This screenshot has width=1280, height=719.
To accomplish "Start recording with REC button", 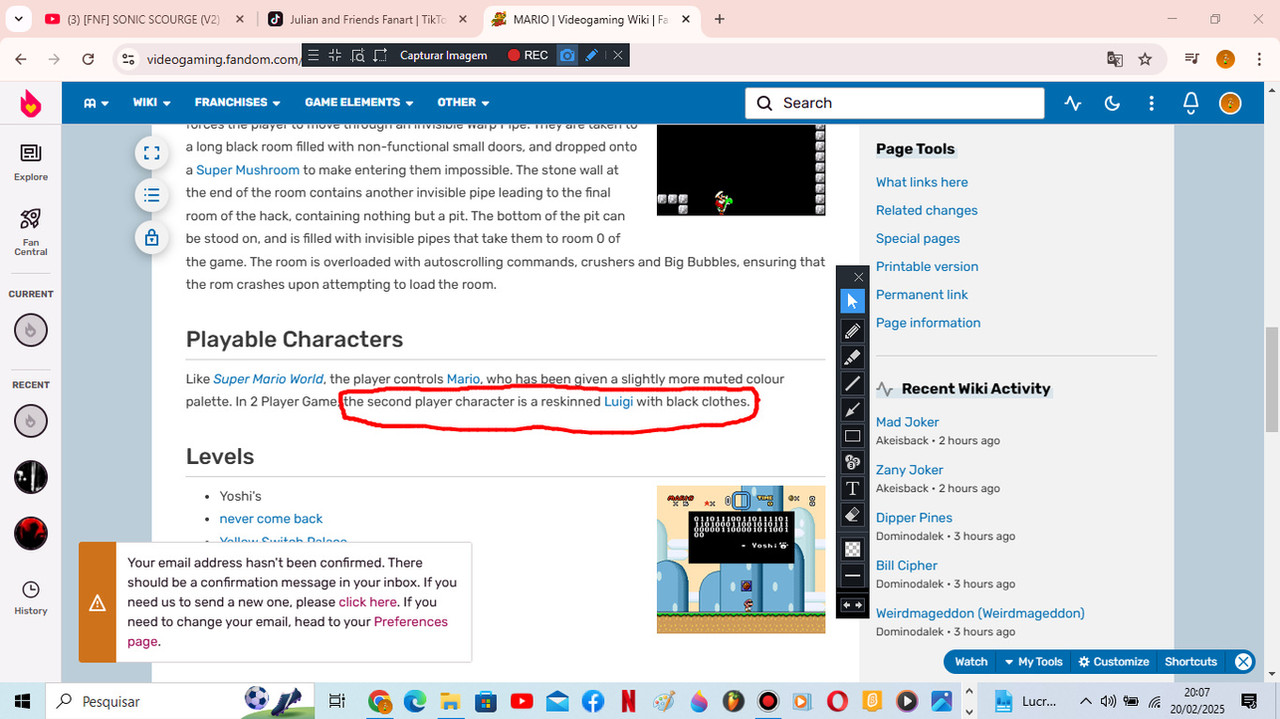I will click(528, 55).
